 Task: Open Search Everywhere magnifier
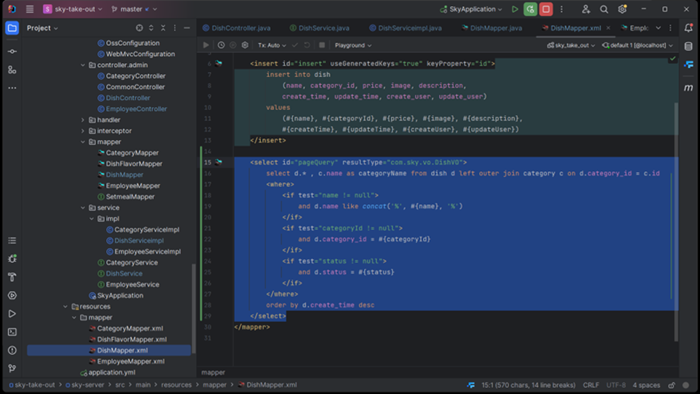(x=604, y=9)
